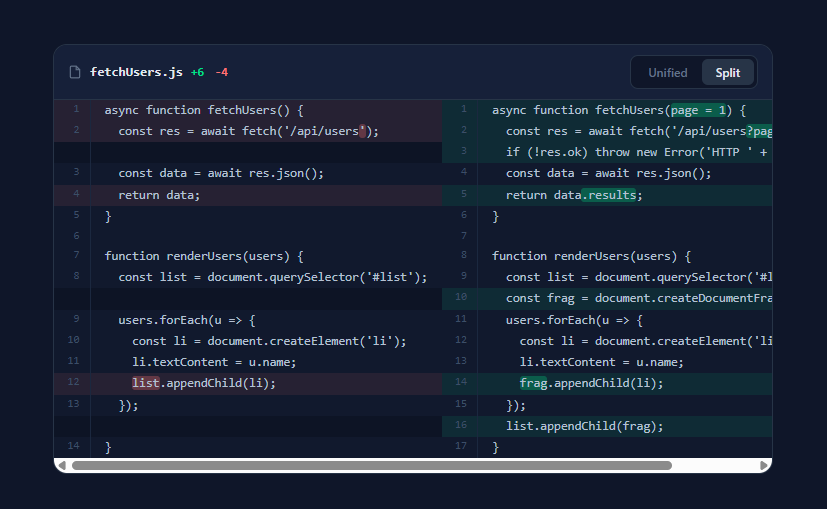Click left pane "document.querySelector('#list');" line
This screenshot has width=827, height=509.
click(248, 277)
